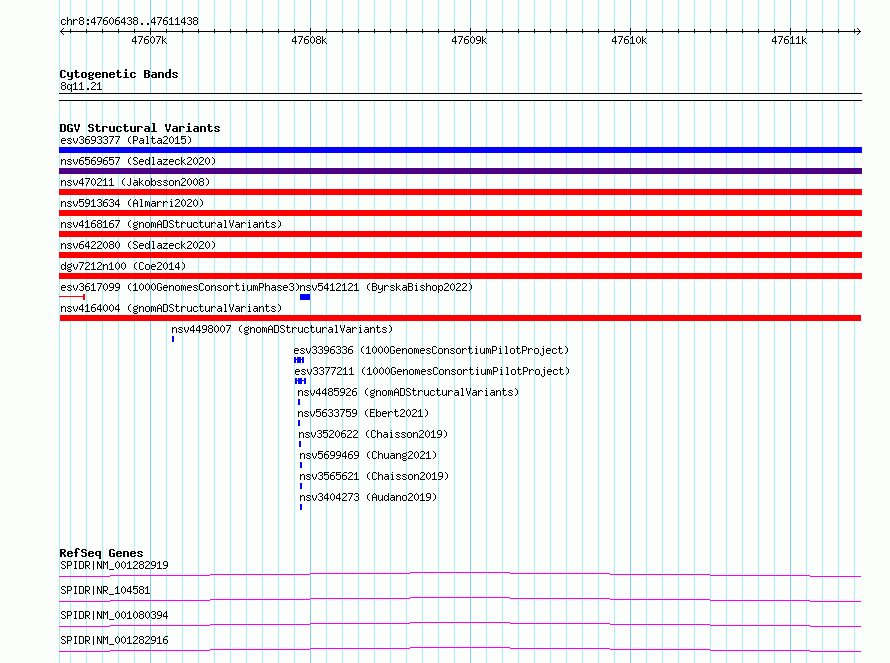Click the nsv6569657 (Sedlazeck2020) label
Image resolution: width=890 pixels, height=663 pixels.
(138, 161)
